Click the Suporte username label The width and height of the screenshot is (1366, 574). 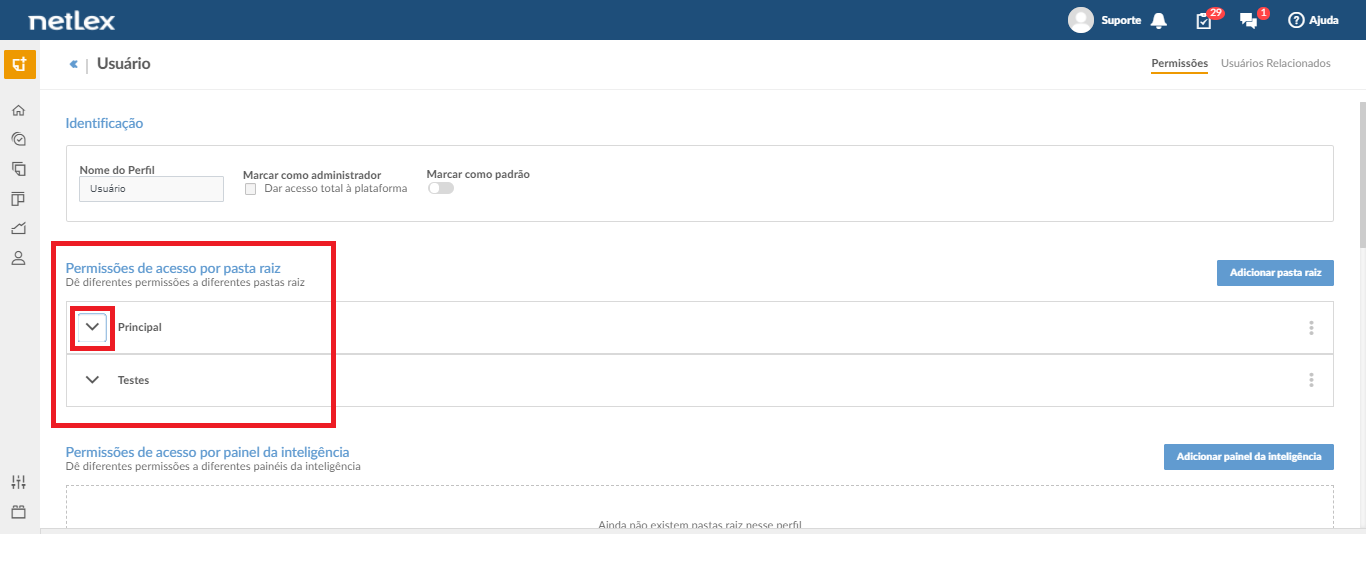[x=1121, y=20]
